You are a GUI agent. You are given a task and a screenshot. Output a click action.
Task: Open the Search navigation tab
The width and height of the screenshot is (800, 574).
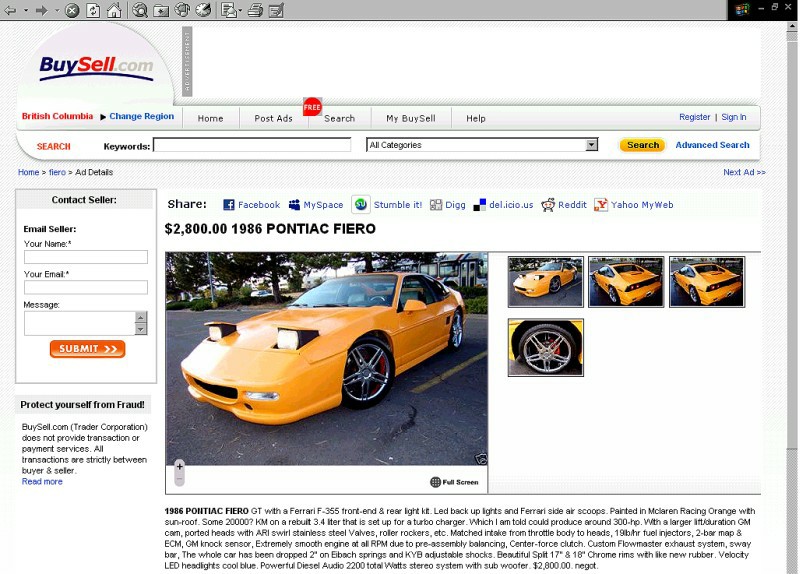coord(339,118)
